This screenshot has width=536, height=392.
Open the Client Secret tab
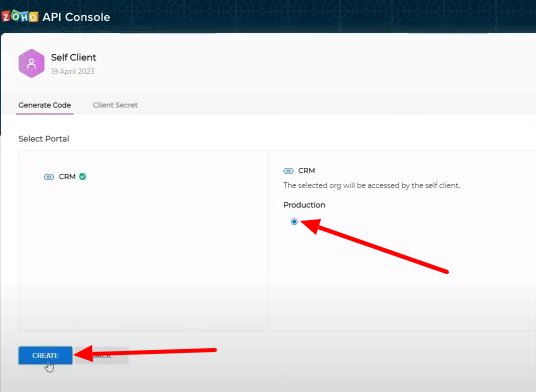tap(115, 105)
